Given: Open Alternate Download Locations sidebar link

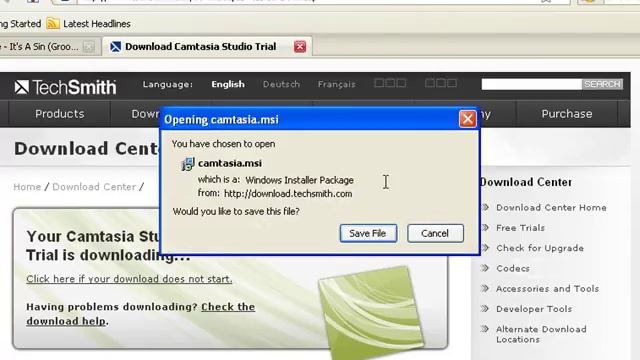Looking at the screenshot, I should [x=541, y=334].
